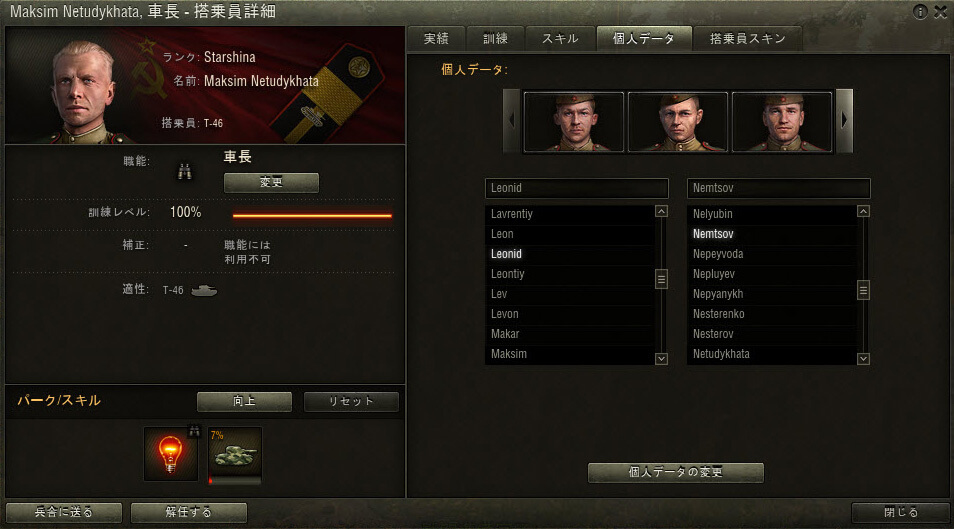The width and height of the screenshot is (954, 529).
Task: Show previous portraits with the left arrow
Action: tap(512, 121)
